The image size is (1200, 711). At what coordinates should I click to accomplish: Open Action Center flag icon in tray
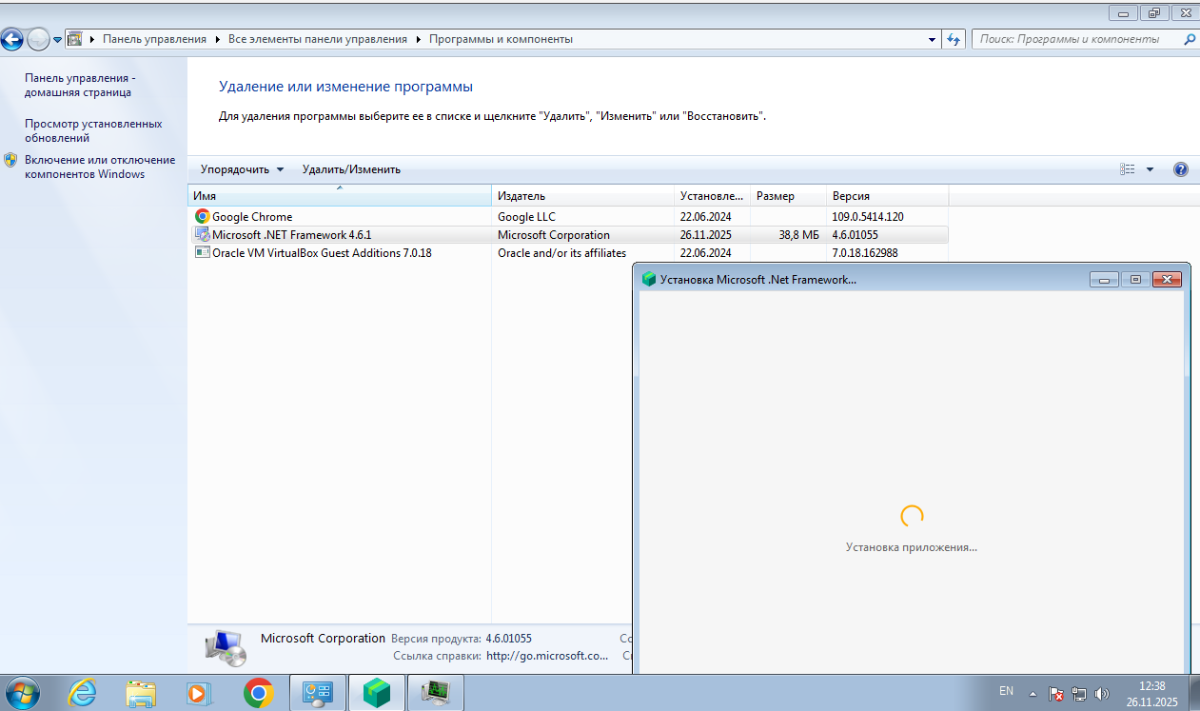click(1056, 692)
